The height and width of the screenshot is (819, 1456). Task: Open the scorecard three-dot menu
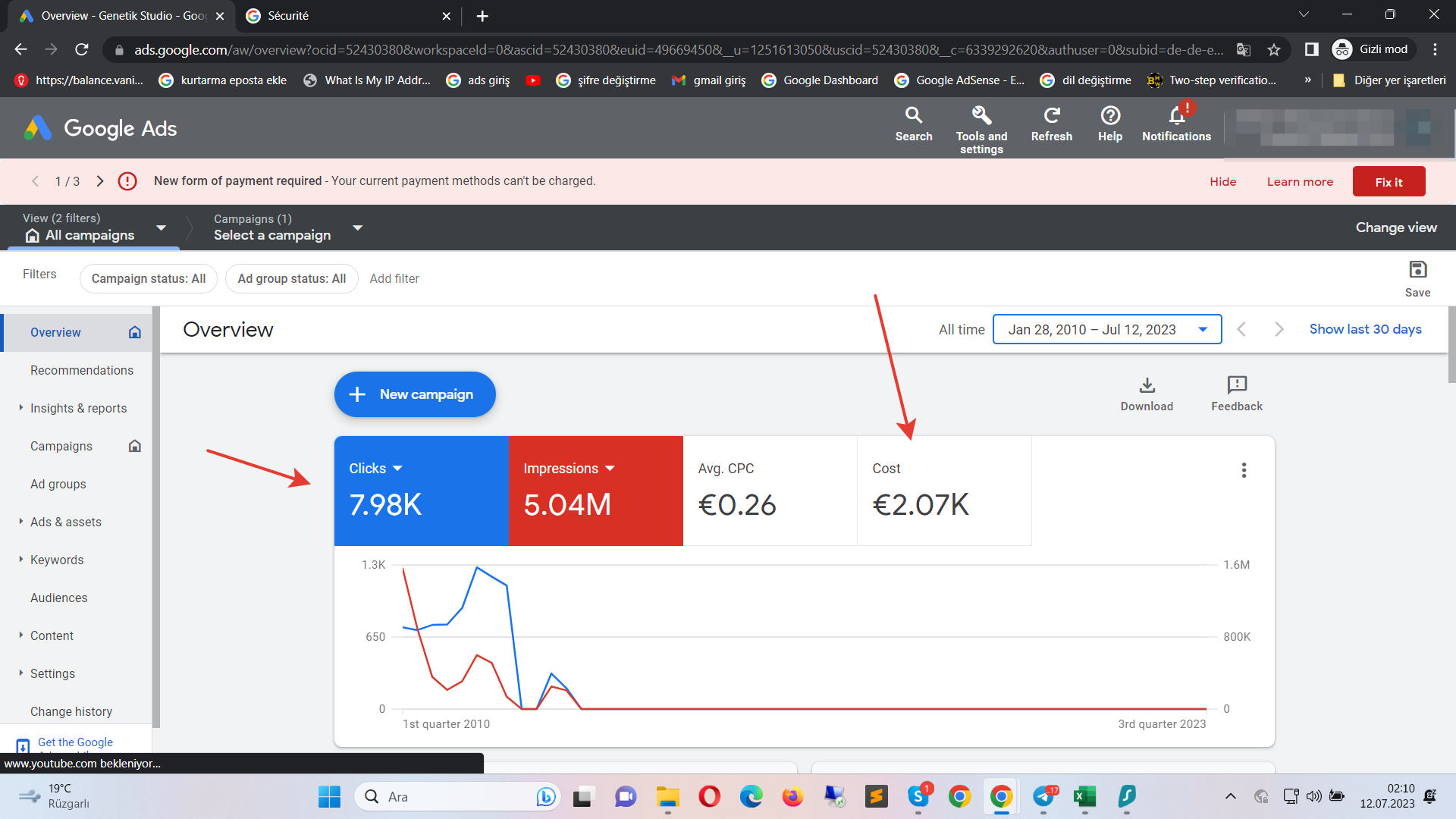[1244, 470]
